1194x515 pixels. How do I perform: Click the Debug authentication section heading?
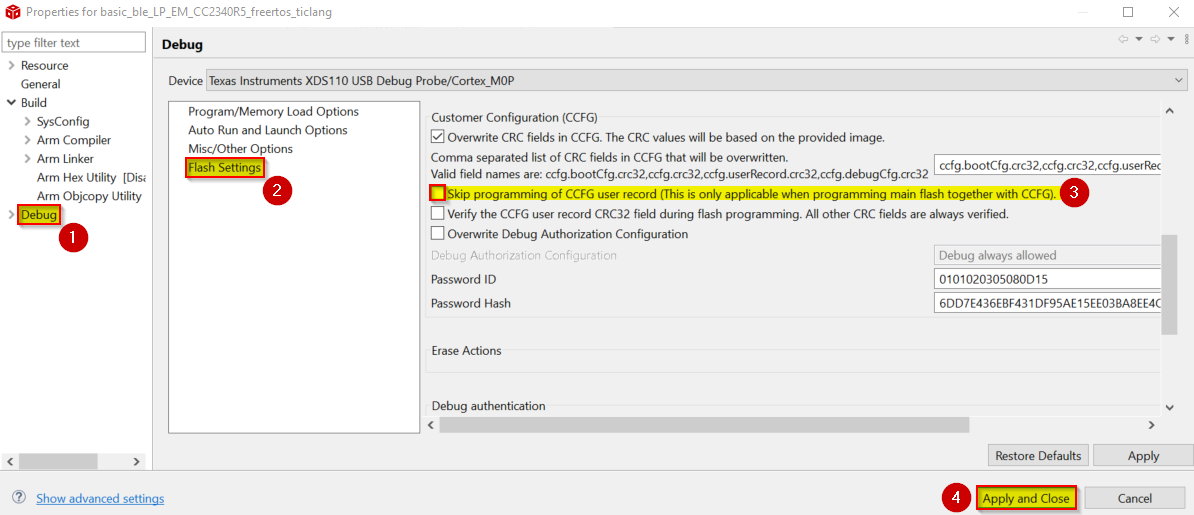488,406
